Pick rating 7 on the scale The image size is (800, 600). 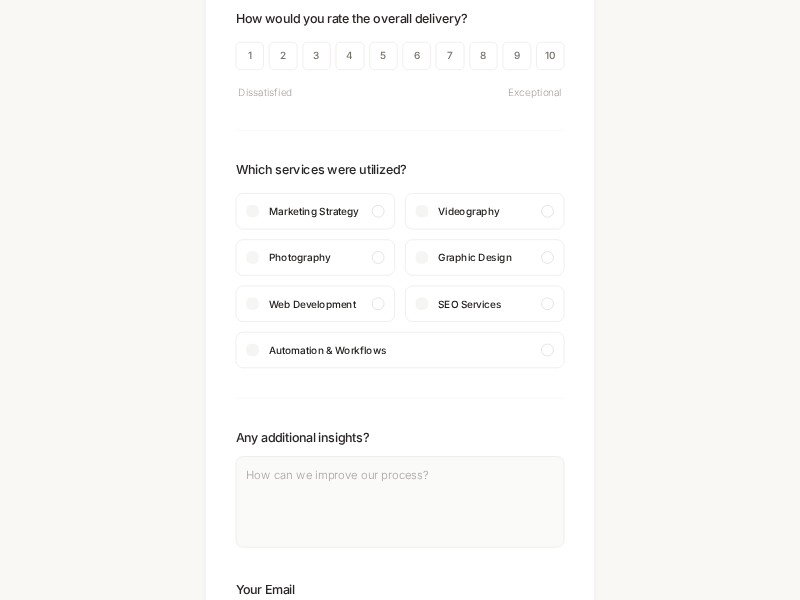pyautogui.click(x=450, y=56)
